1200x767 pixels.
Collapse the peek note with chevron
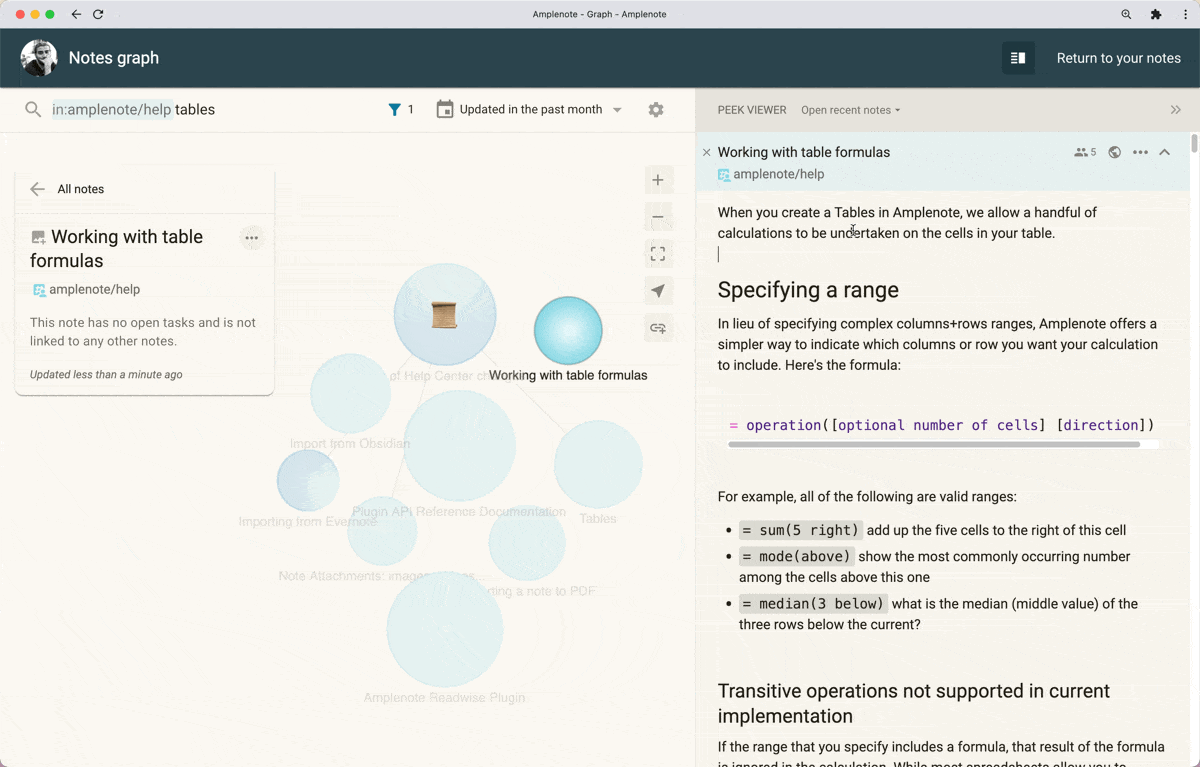coord(1165,153)
